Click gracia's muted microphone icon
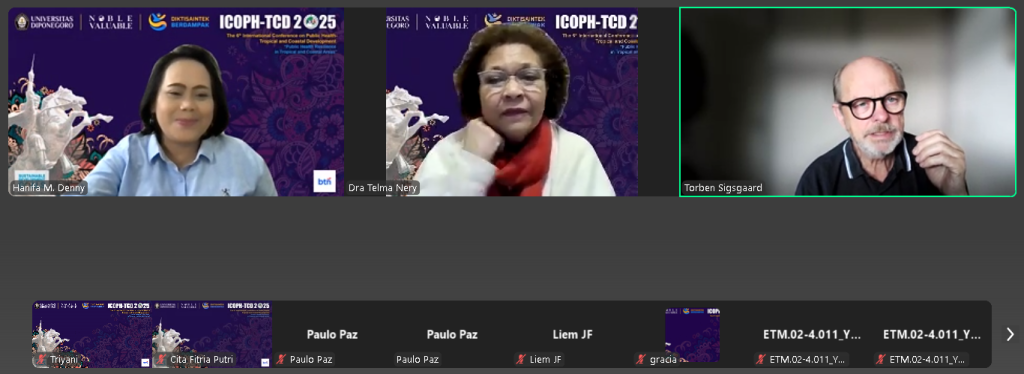 (x=641, y=360)
